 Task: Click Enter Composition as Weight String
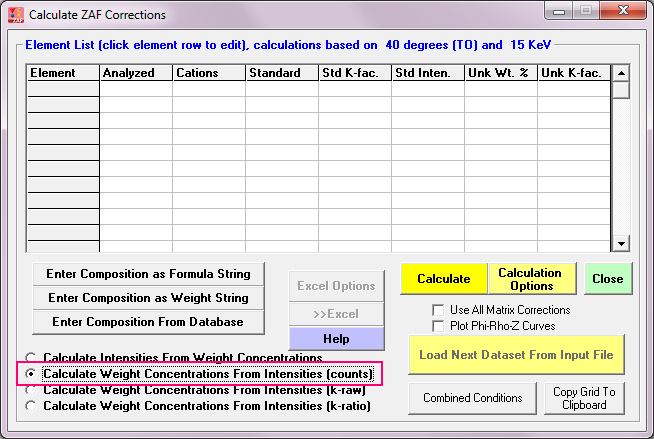point(149,298)
